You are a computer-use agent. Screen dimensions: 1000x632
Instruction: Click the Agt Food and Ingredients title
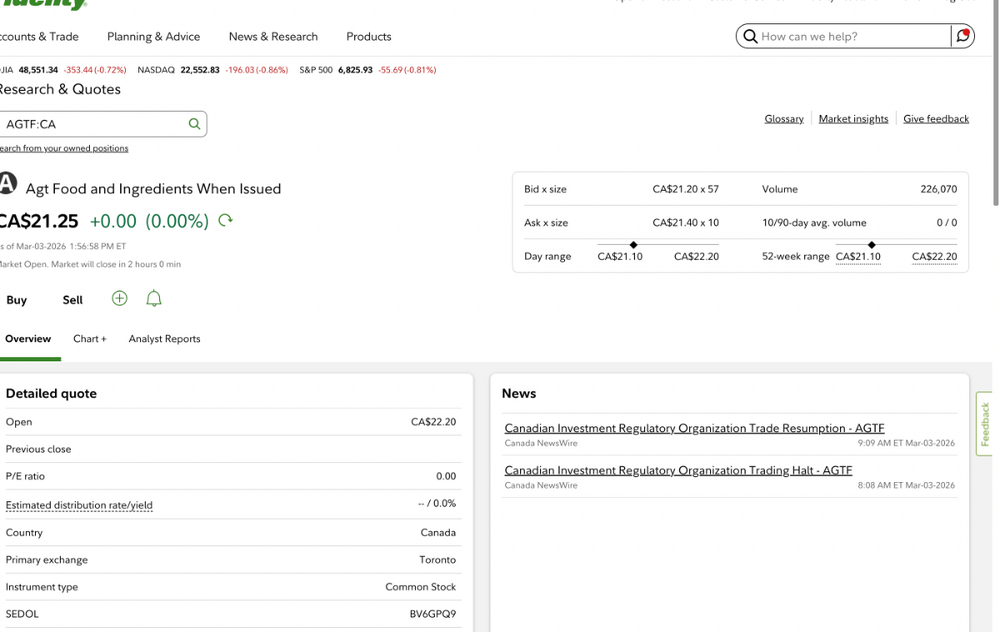click(x=153, y=189)
